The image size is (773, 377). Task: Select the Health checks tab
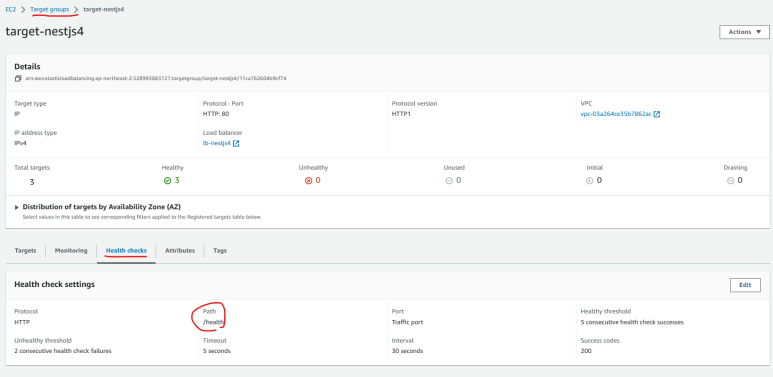point(126,251)
